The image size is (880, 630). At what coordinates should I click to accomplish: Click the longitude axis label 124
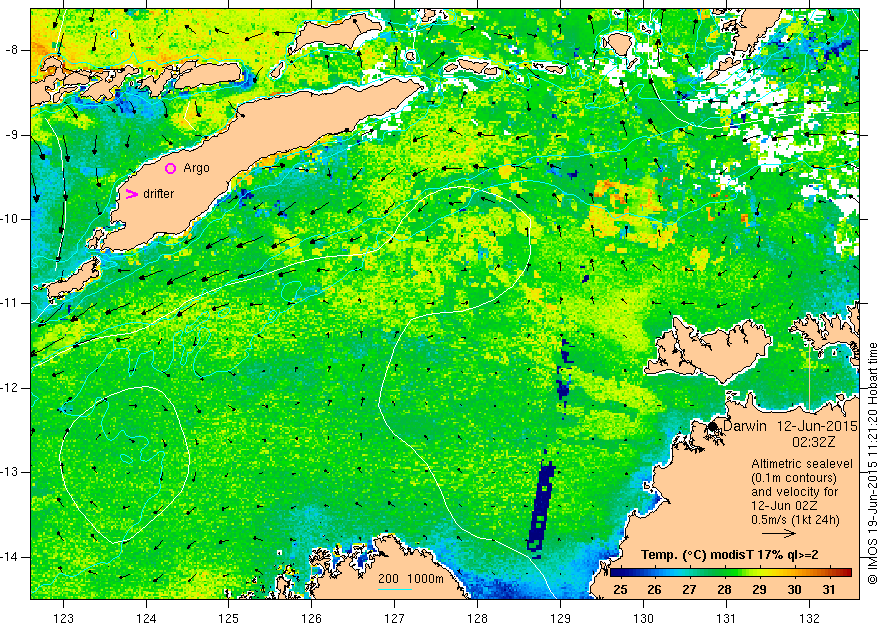point(146,618)
